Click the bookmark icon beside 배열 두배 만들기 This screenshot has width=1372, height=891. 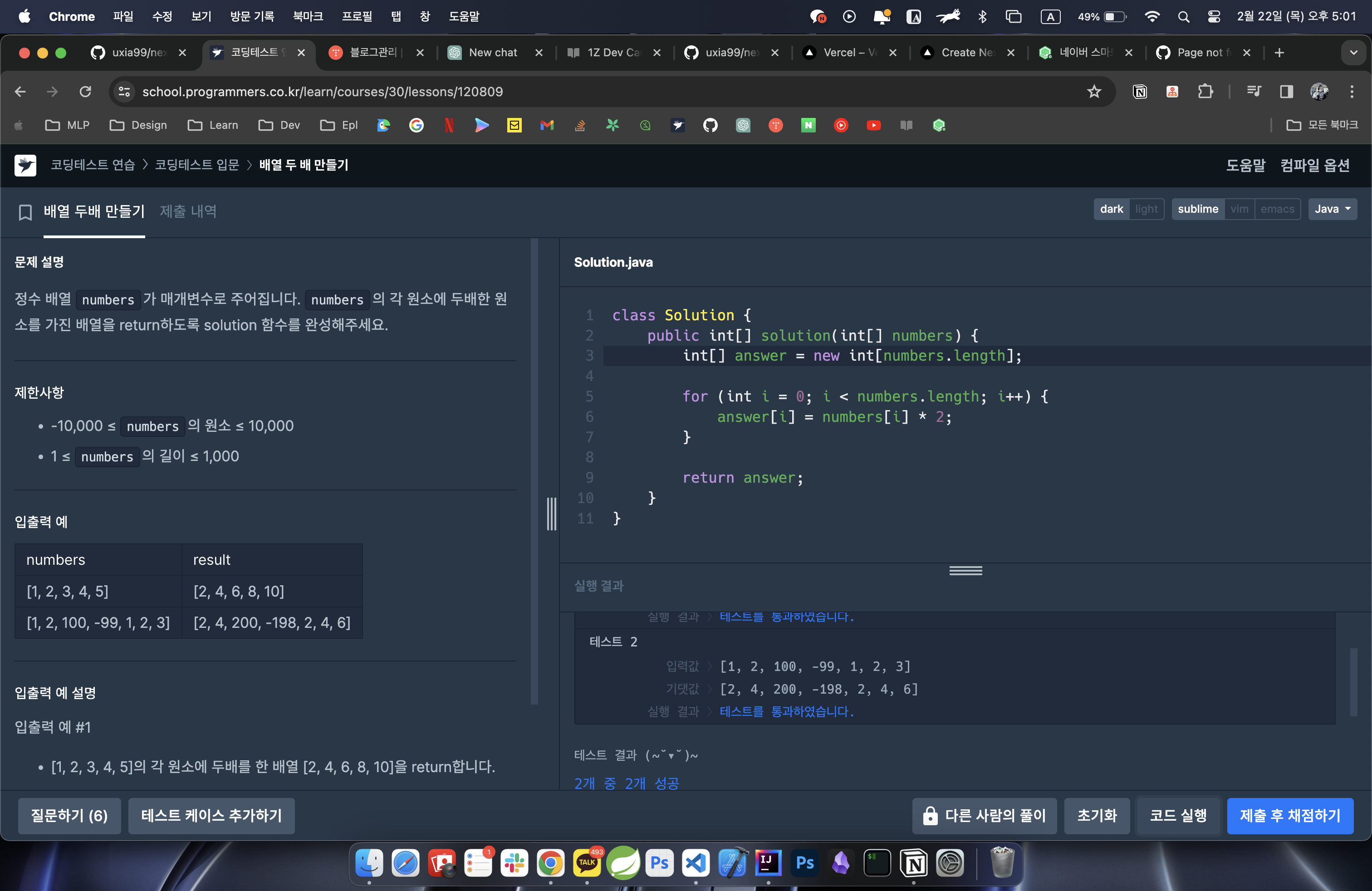pyautogui.click(x=25, y=212)
